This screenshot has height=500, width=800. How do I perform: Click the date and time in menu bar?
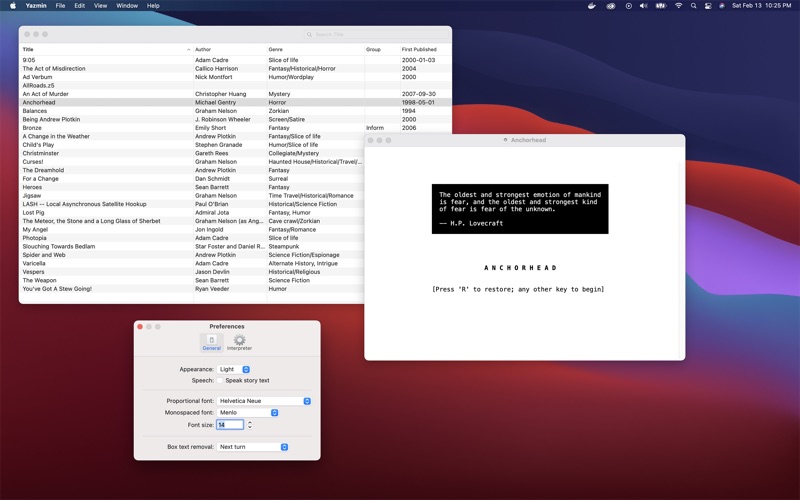761,6
